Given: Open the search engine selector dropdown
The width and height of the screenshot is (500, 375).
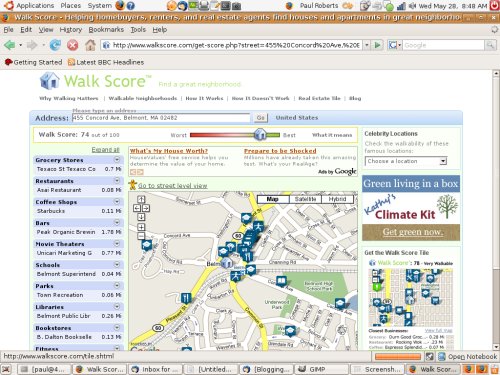Looking at the screenshot, I should click(395, 45).
